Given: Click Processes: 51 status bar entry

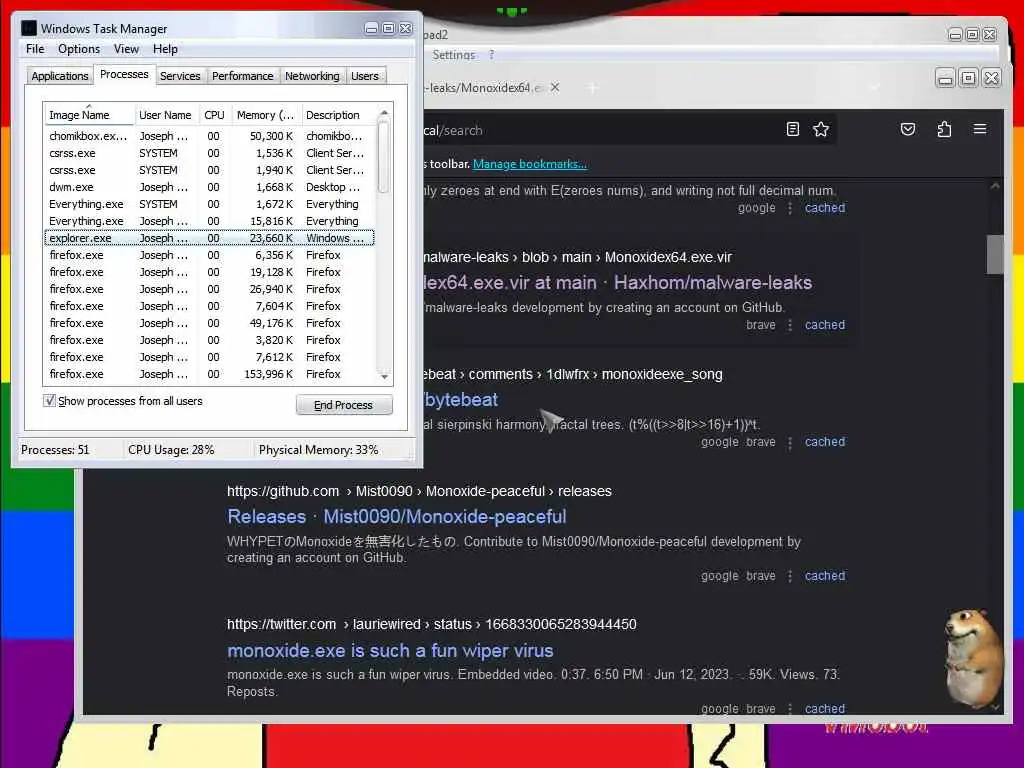Looking at the screenshot, I should point(55,450).
